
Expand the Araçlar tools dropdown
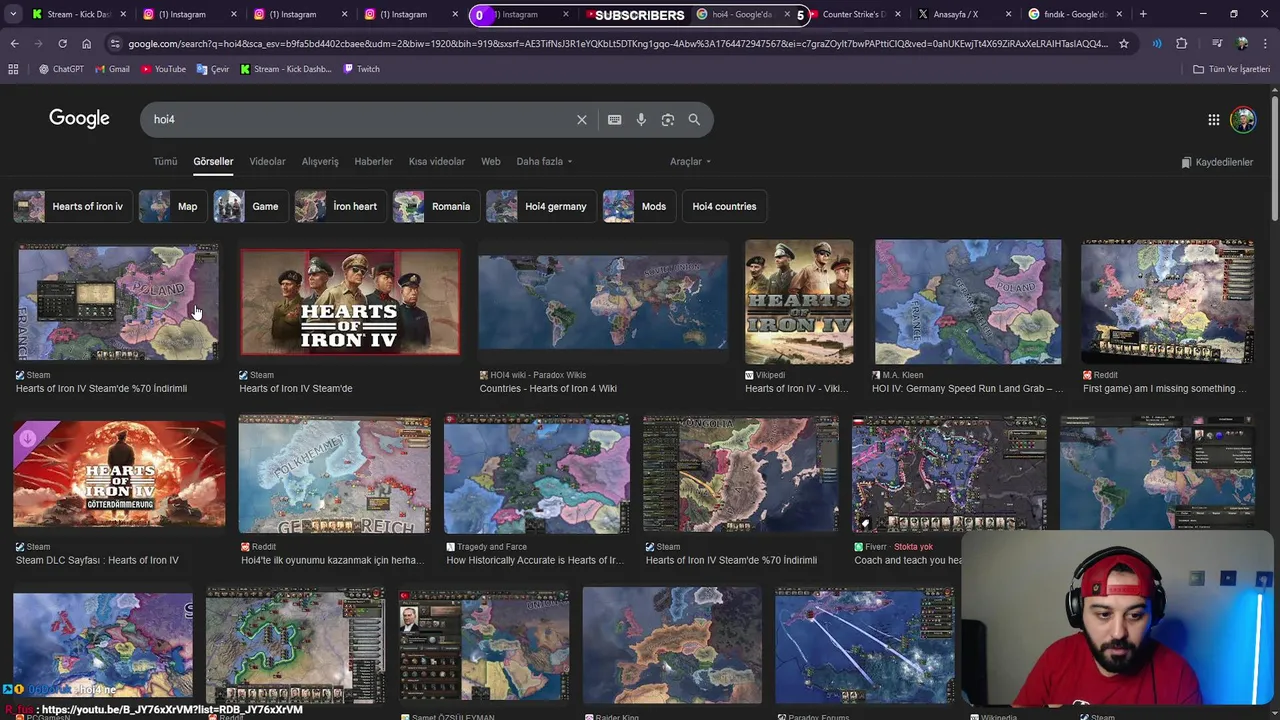pos(690,161)
